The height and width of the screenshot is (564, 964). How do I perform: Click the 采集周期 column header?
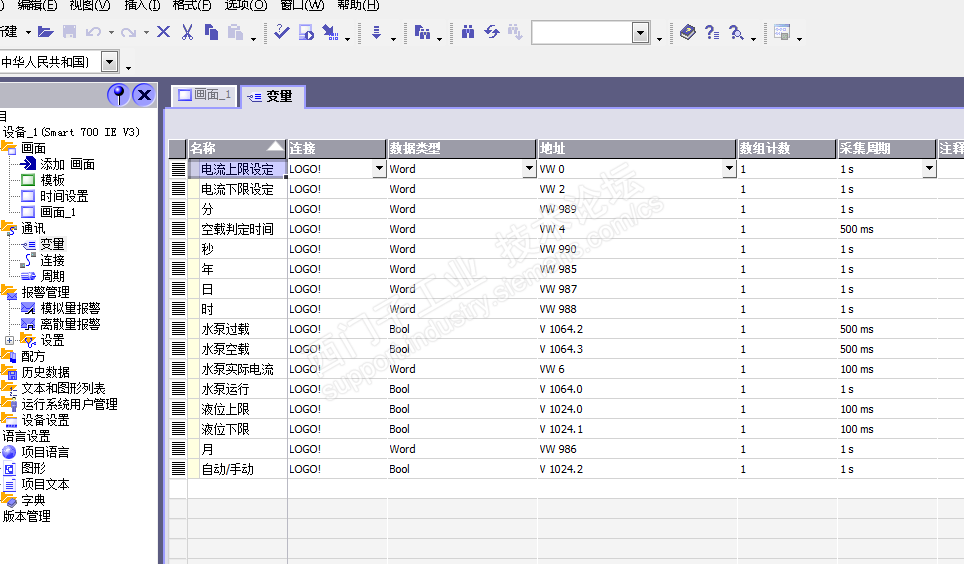pyautogui.click(x=887, y=148)
